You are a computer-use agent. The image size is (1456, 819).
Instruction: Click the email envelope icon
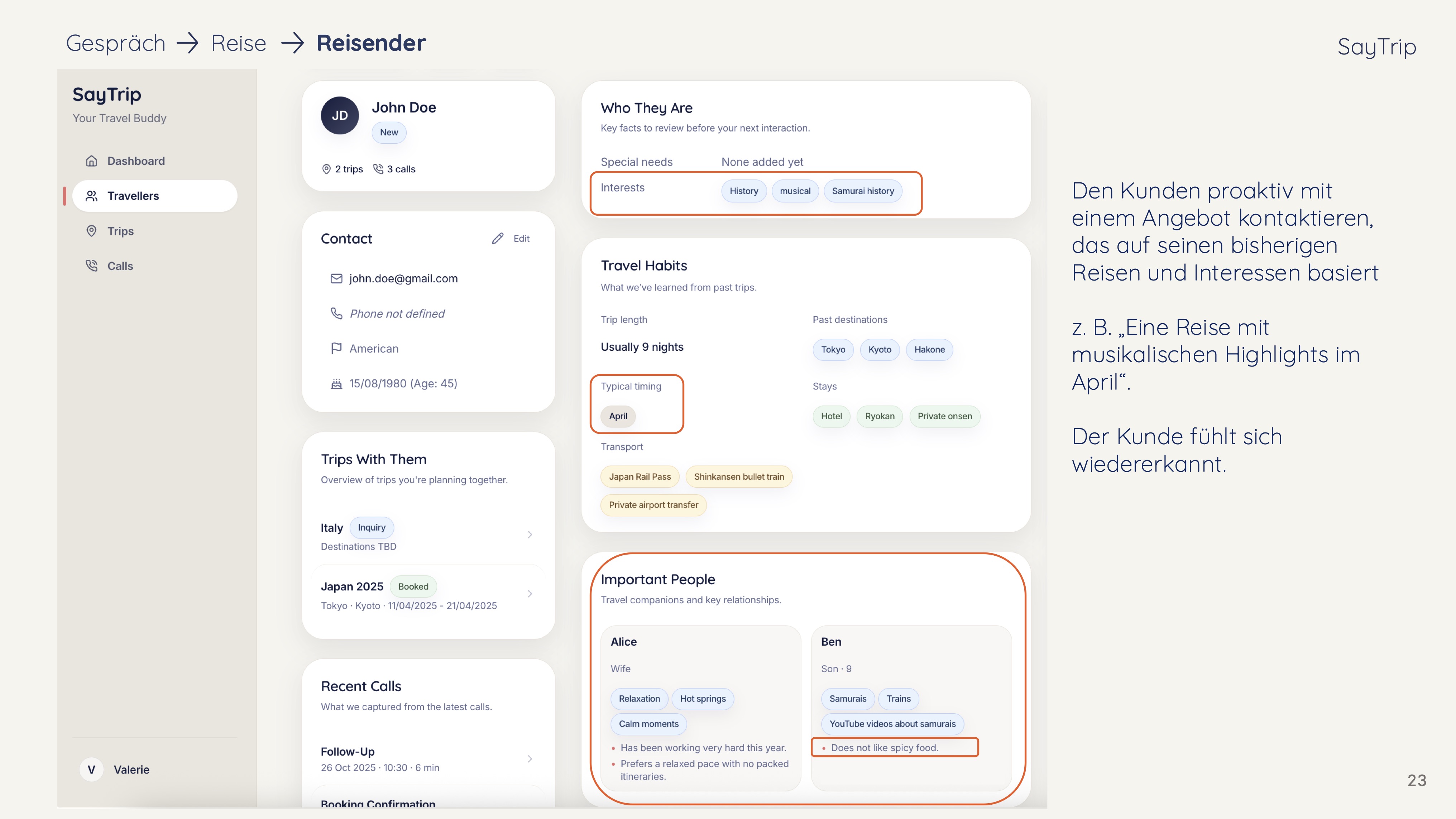[336, 279]
